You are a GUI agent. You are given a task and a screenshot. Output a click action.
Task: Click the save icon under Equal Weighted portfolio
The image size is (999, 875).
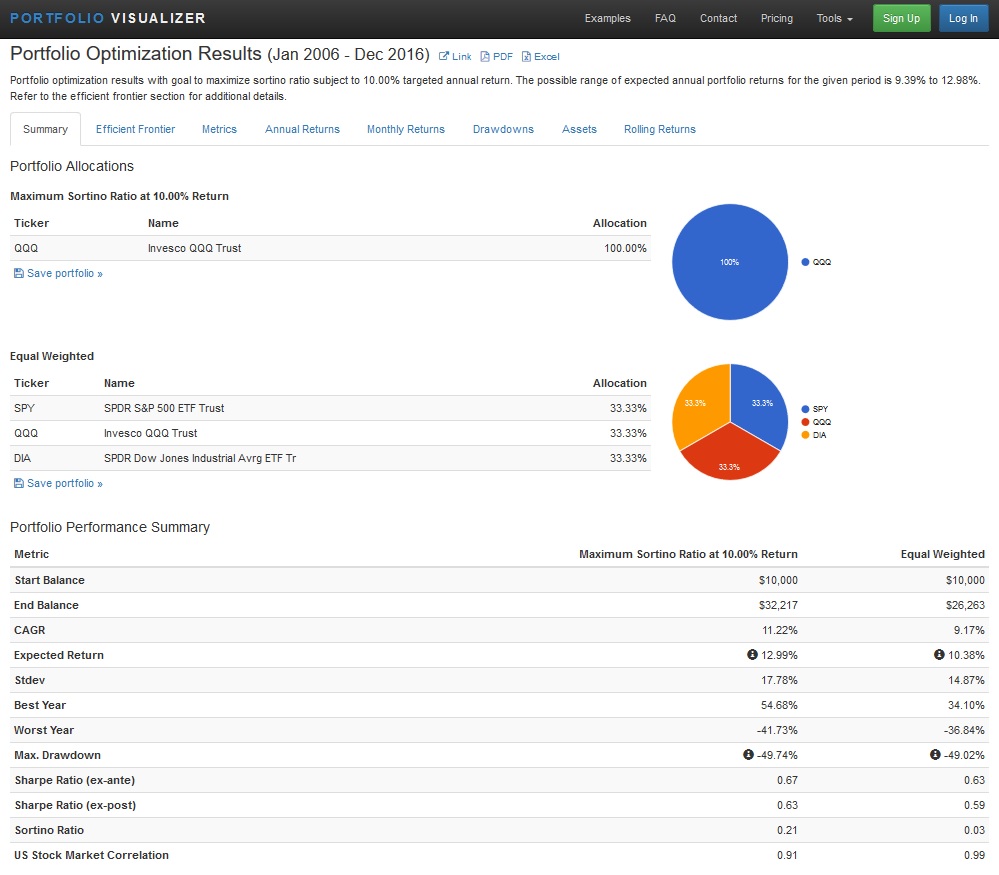tap(18, 483)
